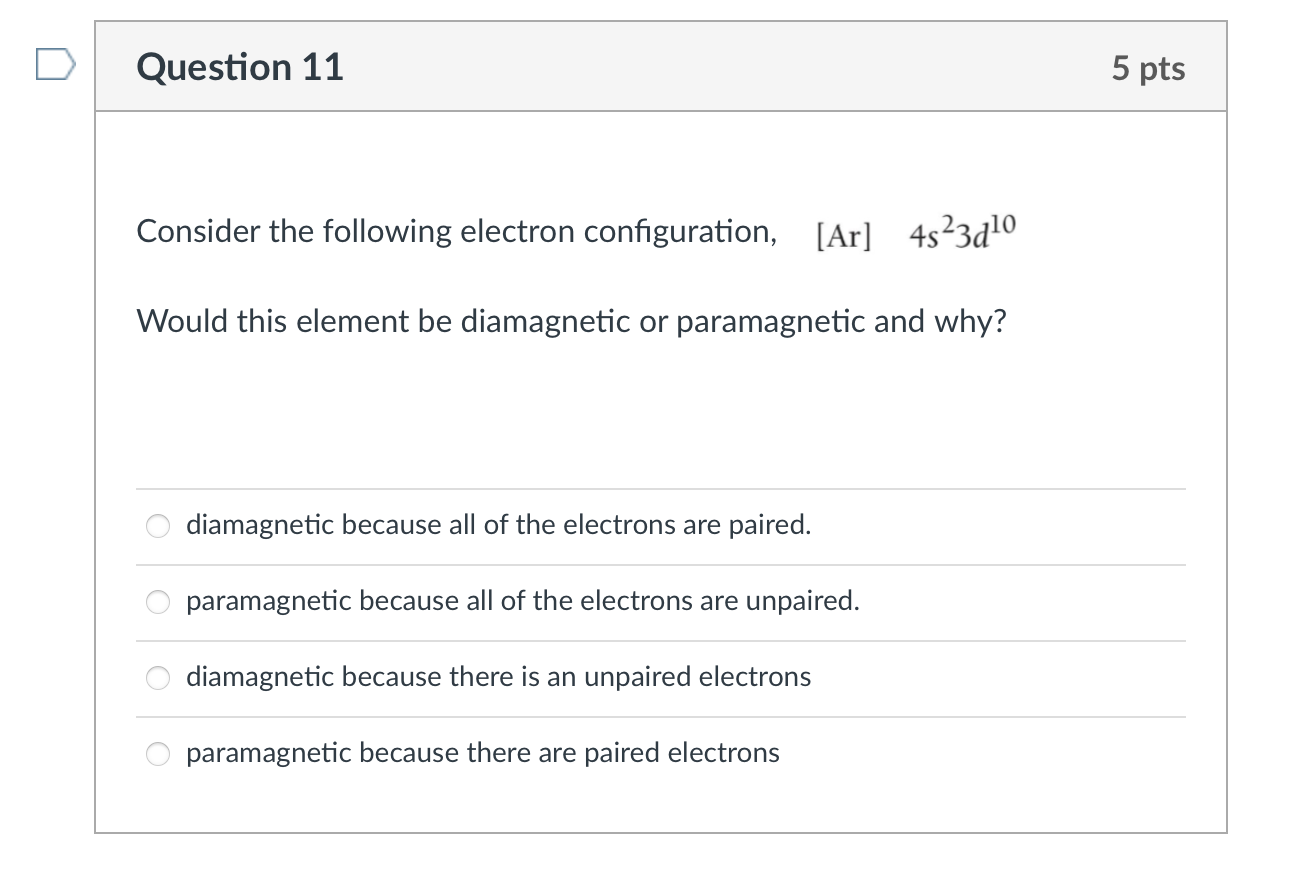Select radio button for "all of the electrons are paired"
1300x874 pixels.
click(x=159, y=526)
